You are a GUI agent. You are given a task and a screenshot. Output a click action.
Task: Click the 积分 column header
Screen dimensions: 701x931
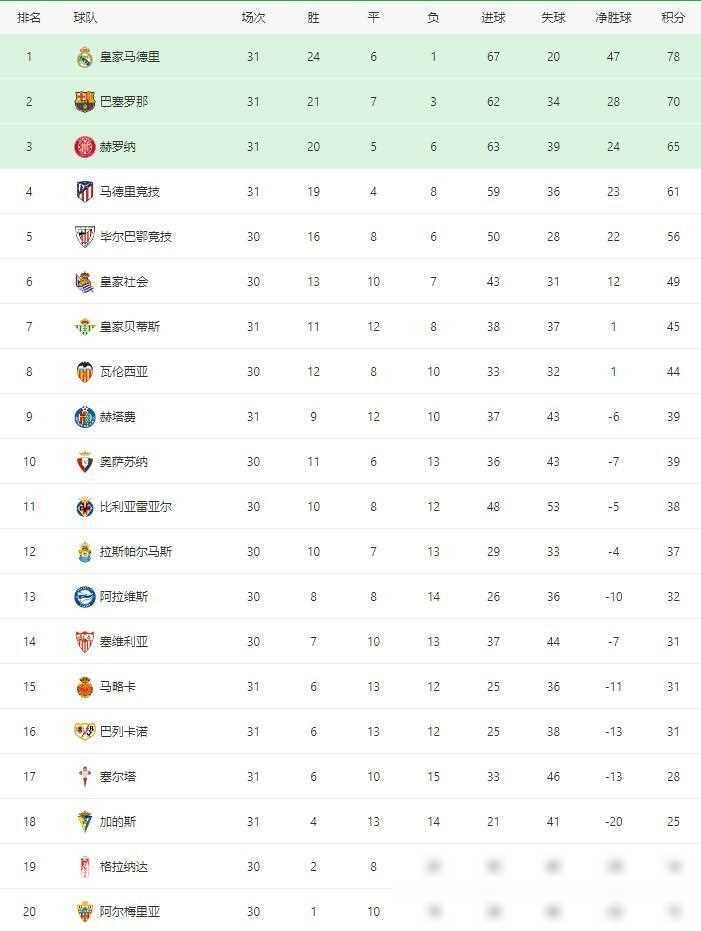[673, 18]
